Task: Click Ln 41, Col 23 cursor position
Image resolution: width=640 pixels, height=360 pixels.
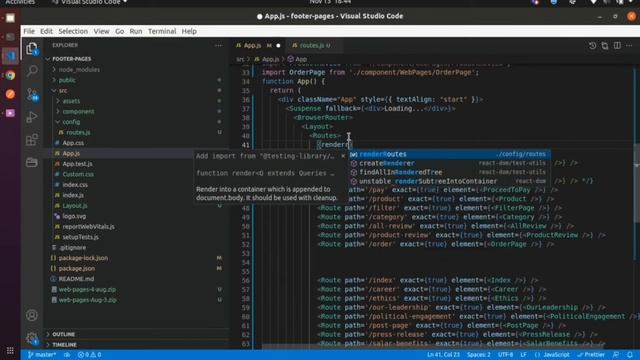Action: 443,355
